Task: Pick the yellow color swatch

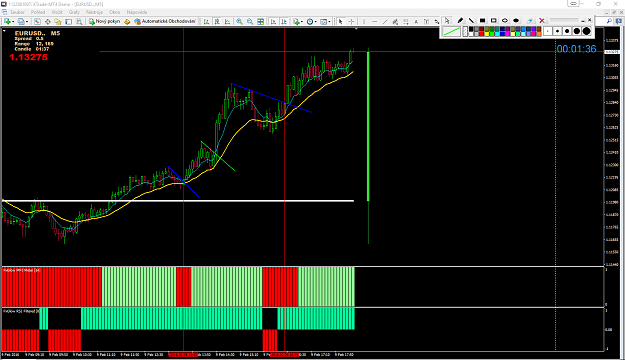Action: point(487,34)
